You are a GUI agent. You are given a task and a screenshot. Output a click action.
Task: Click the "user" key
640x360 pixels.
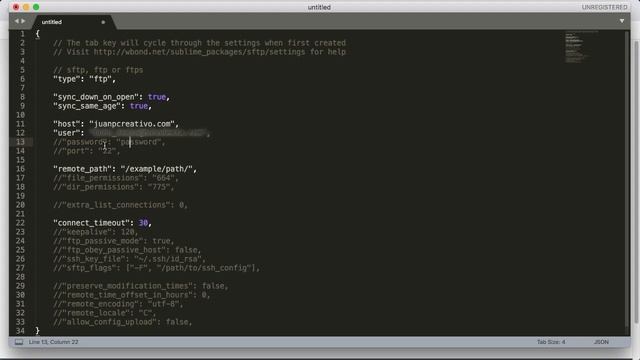[x=67, y=133]
